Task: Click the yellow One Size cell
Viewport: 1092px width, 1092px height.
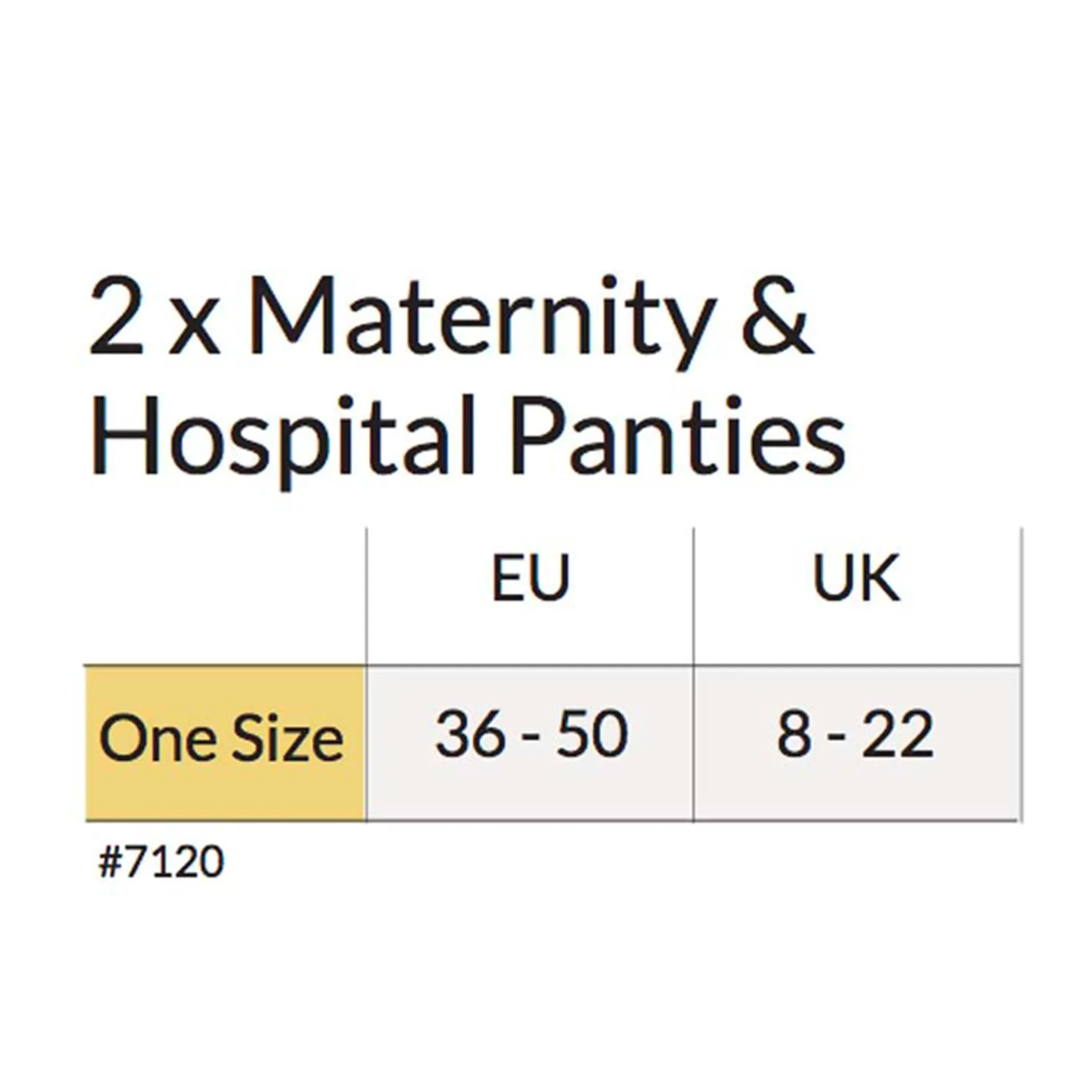Action: point(223,741)
